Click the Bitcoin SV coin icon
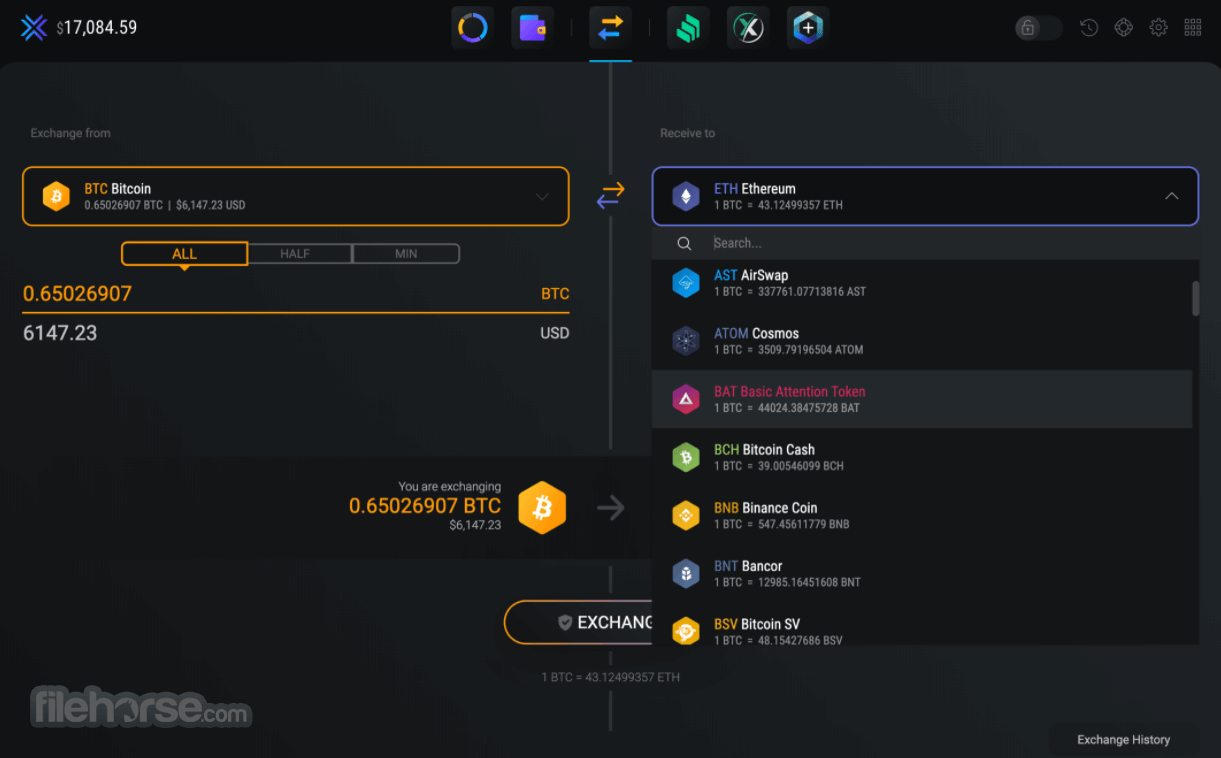Viewport: 1221px width, 758px height. pos(686,631)
